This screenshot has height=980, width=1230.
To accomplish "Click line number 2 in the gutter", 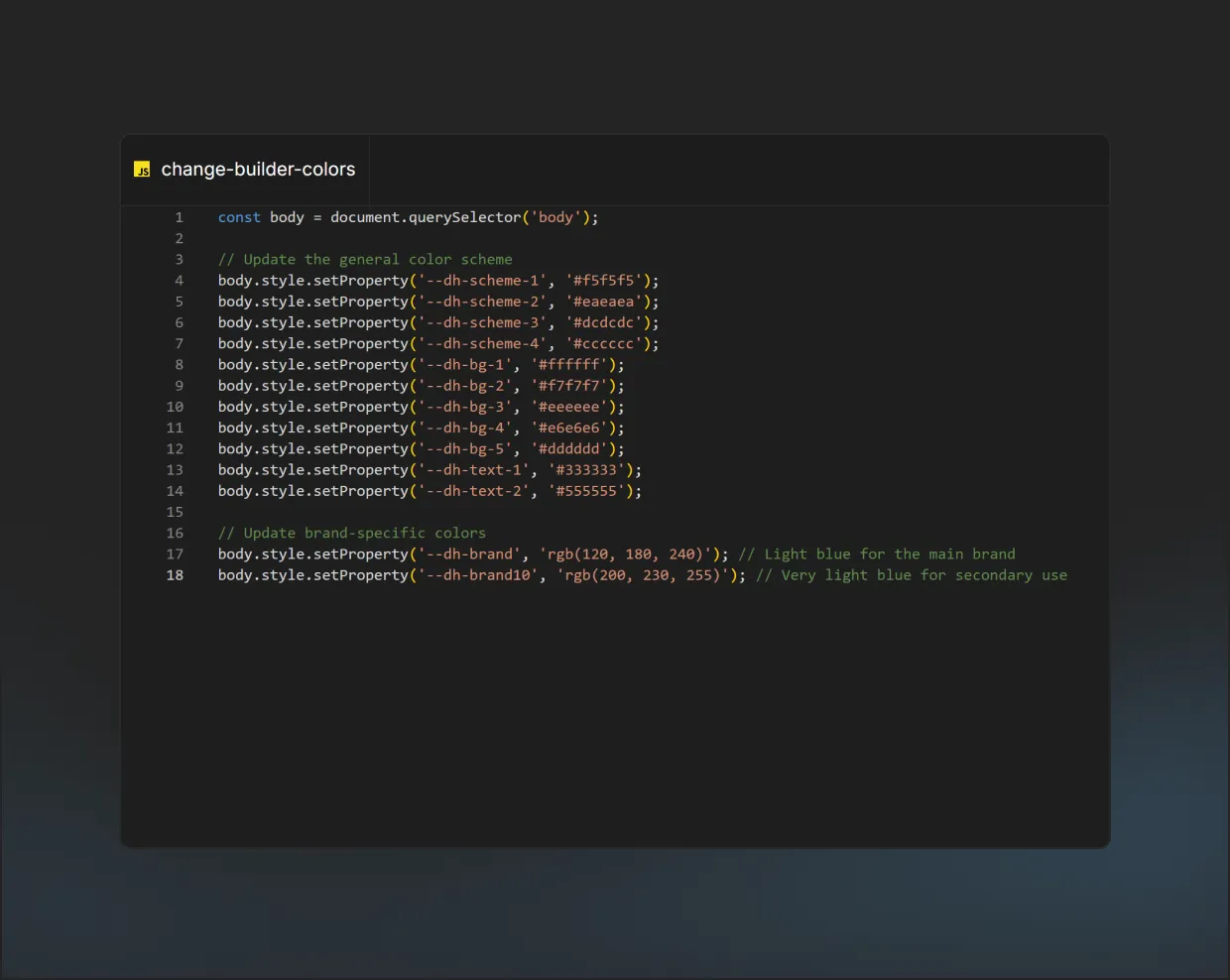I will click(180, 238).
